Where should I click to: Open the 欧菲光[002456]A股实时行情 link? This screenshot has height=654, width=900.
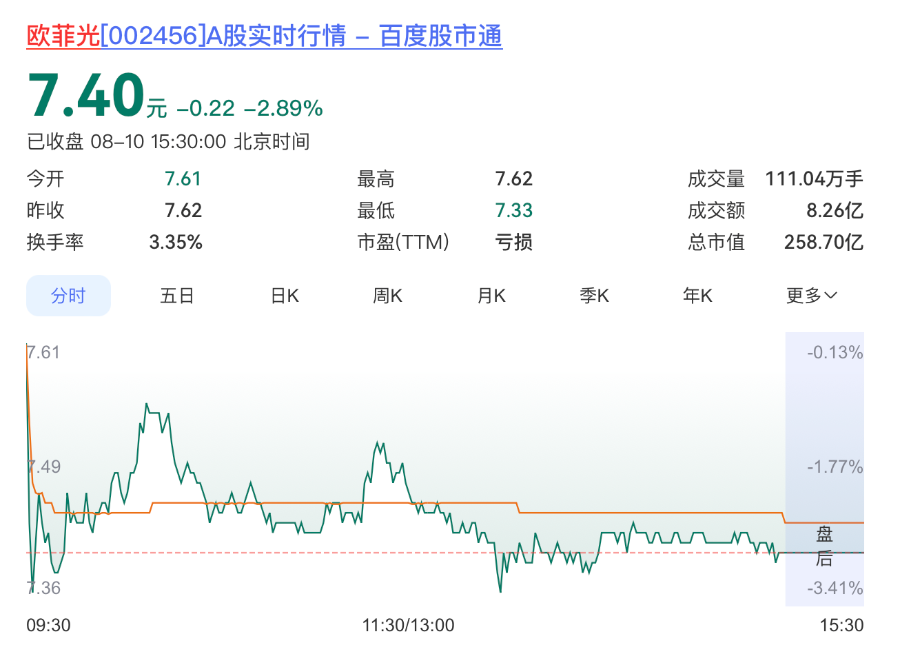[x=264, y=36]
